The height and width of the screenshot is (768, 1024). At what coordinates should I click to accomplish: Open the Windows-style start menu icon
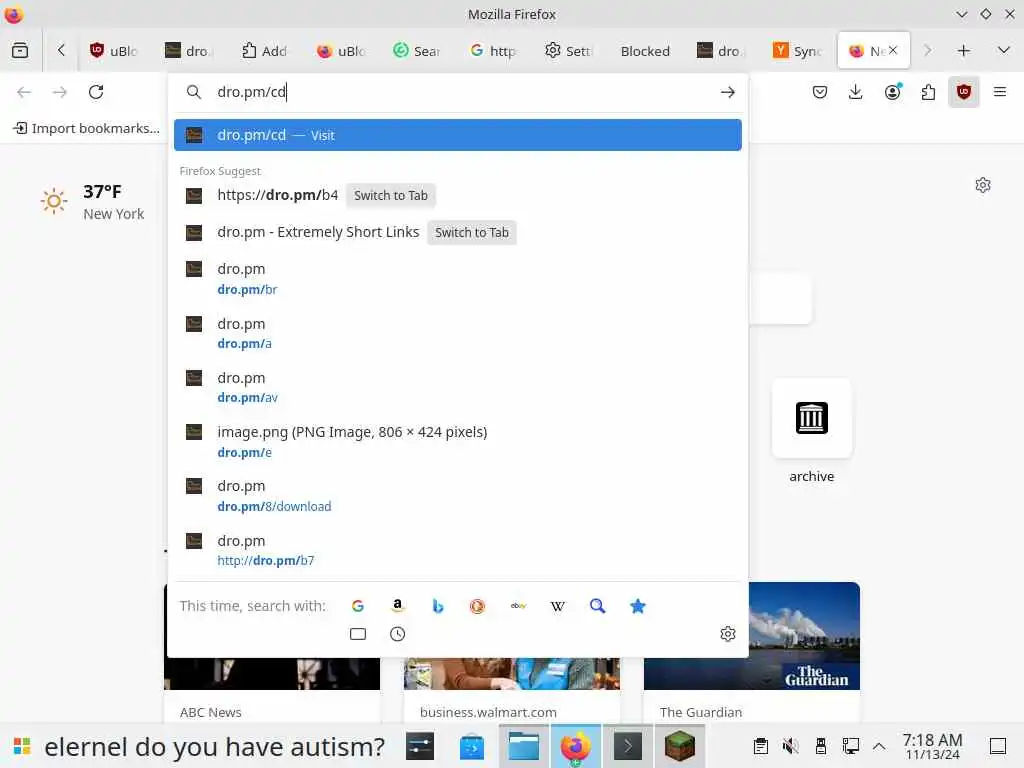coord(22,746)
